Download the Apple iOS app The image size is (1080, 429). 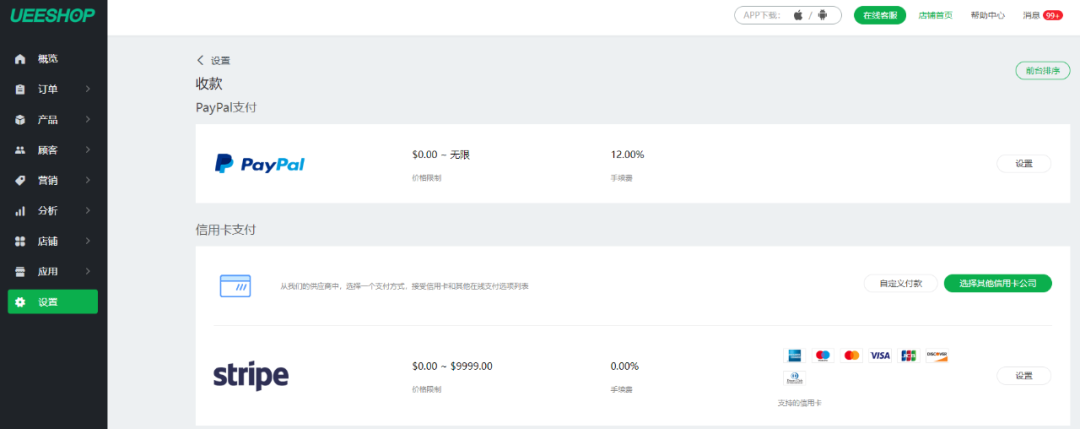798,15
